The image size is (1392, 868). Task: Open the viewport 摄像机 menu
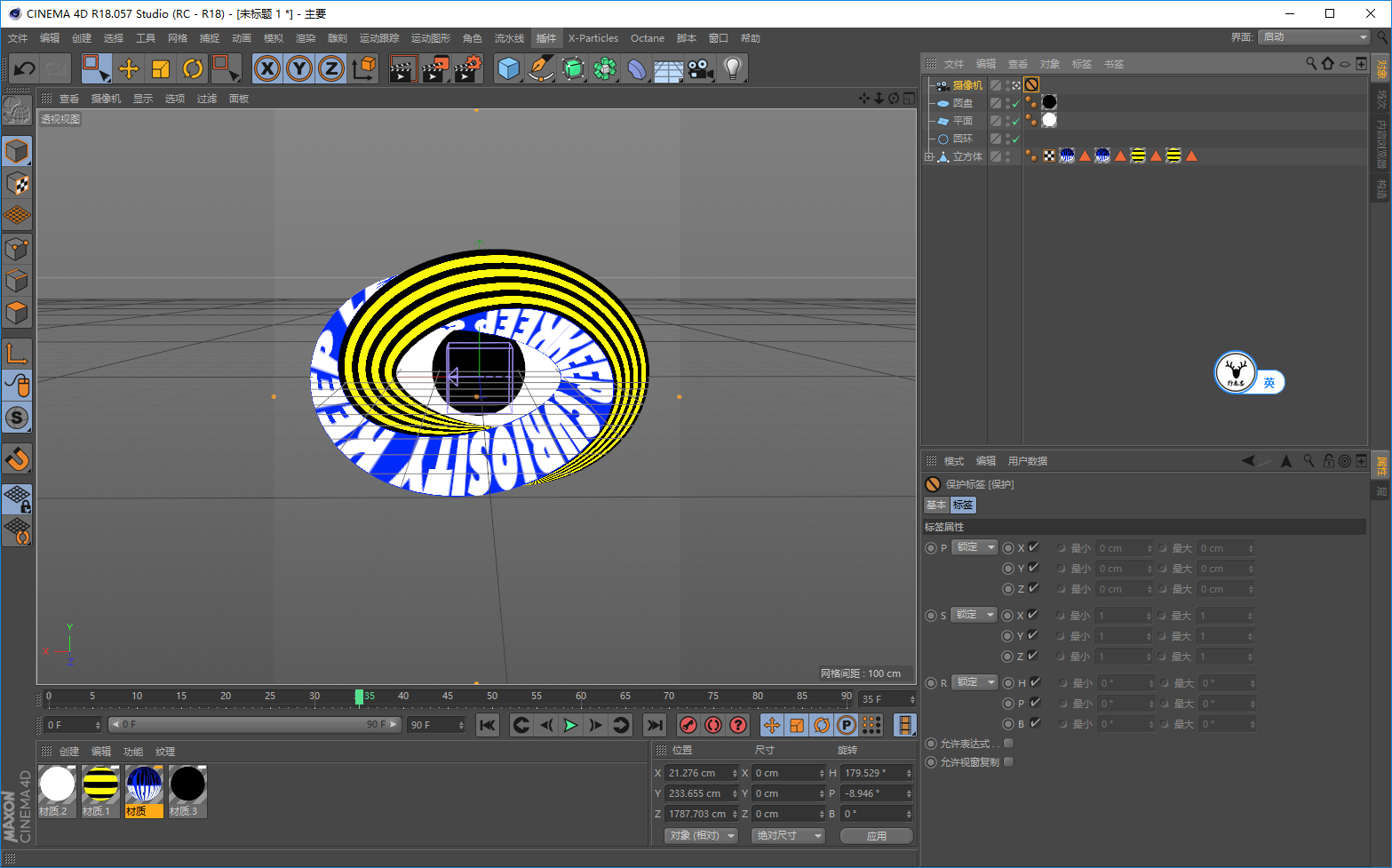click(107, 99)
